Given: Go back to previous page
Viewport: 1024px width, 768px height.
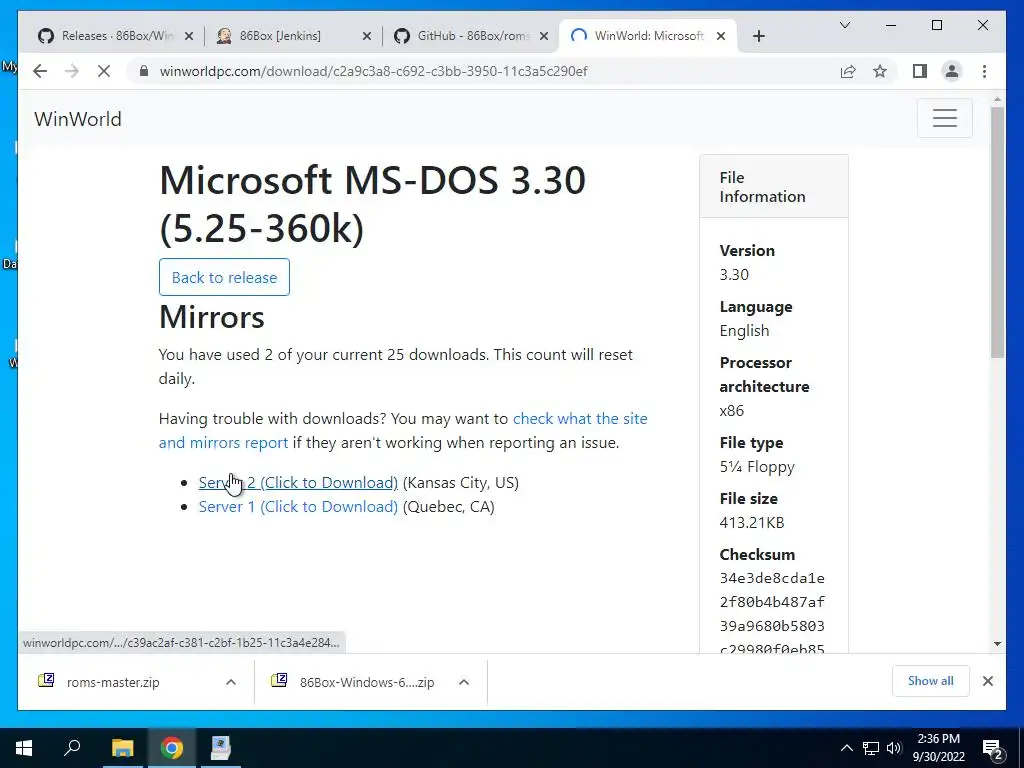Looking at the screenshot, I should point(40,71).
